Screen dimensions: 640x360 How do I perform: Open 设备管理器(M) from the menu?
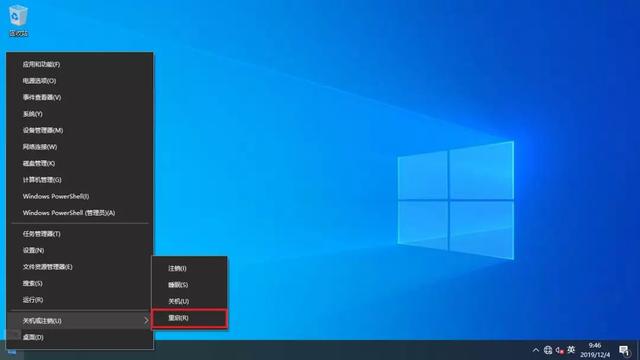[x=80, y=130]
